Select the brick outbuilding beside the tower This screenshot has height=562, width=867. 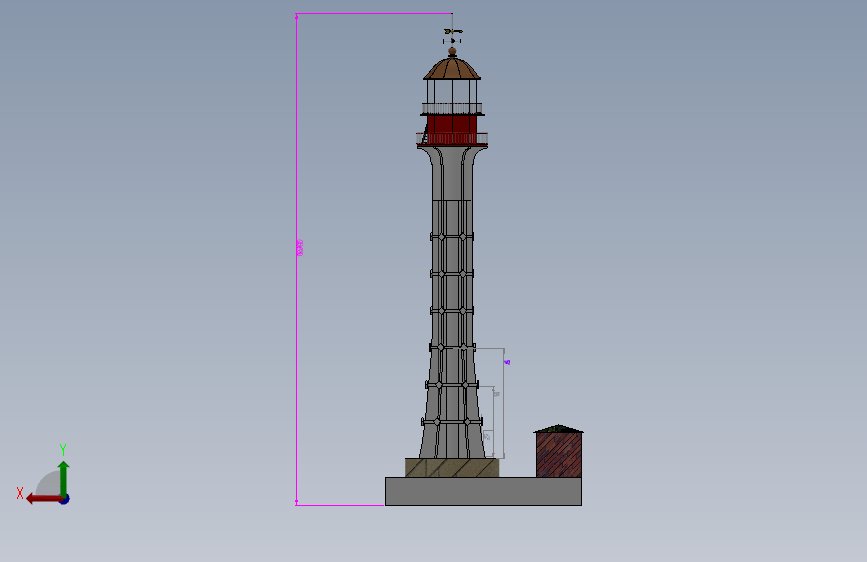click(558, 451)
